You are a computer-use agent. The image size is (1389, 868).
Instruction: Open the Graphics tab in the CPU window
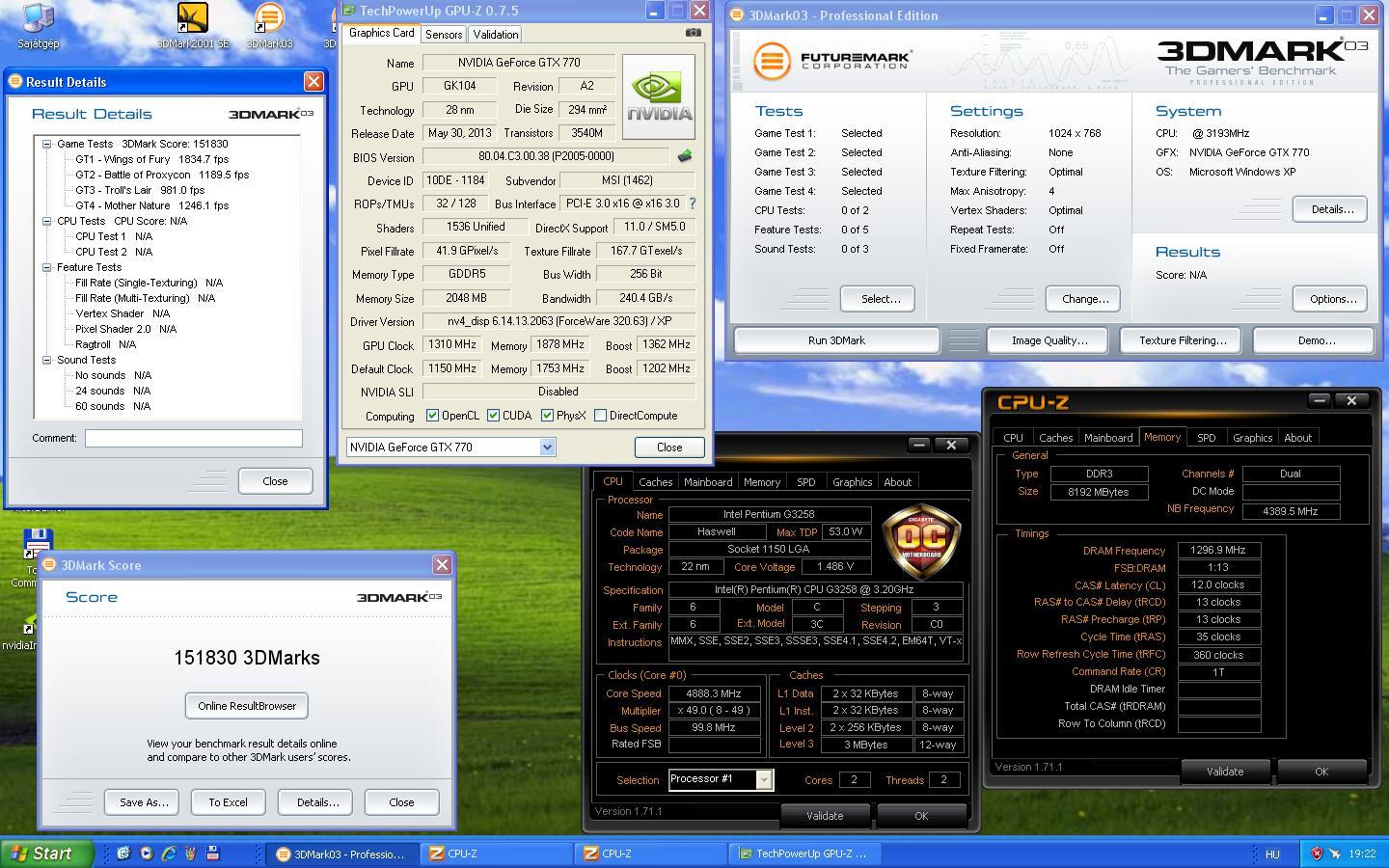(x=852, y=482)
